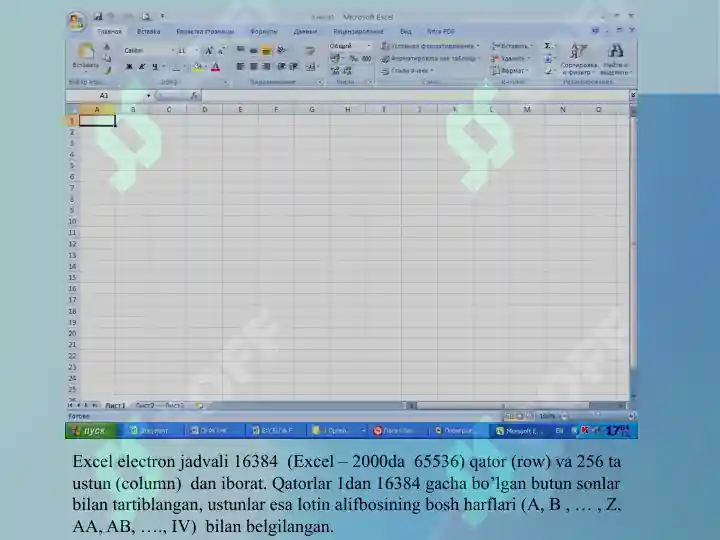Click the Increase Decimal icon
Screen dimensions: 720x540
coord(335,71)
